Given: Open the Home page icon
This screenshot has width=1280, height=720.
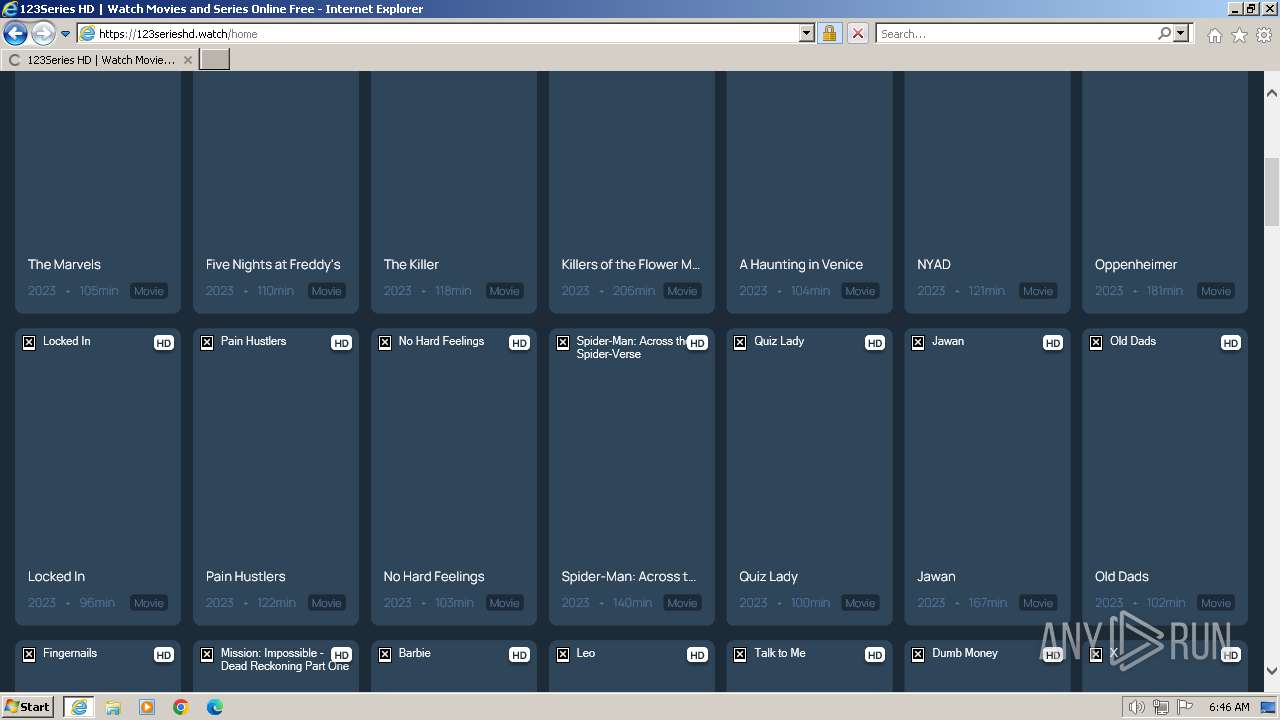Looking at the screenshot, I should pos(1214,35).
